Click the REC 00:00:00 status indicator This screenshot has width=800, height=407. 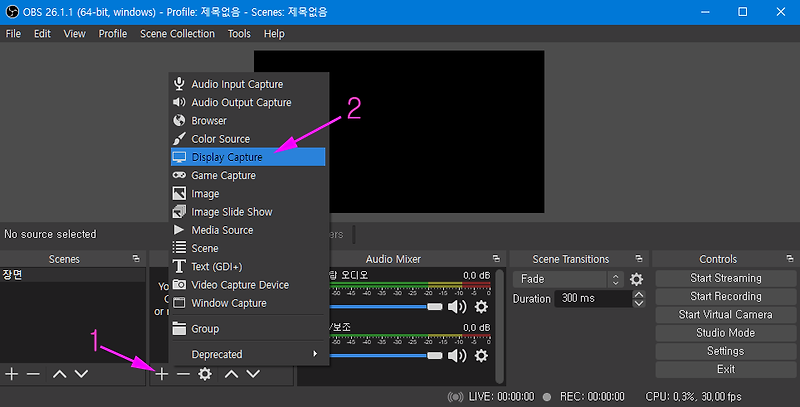[x=584, y=397]
